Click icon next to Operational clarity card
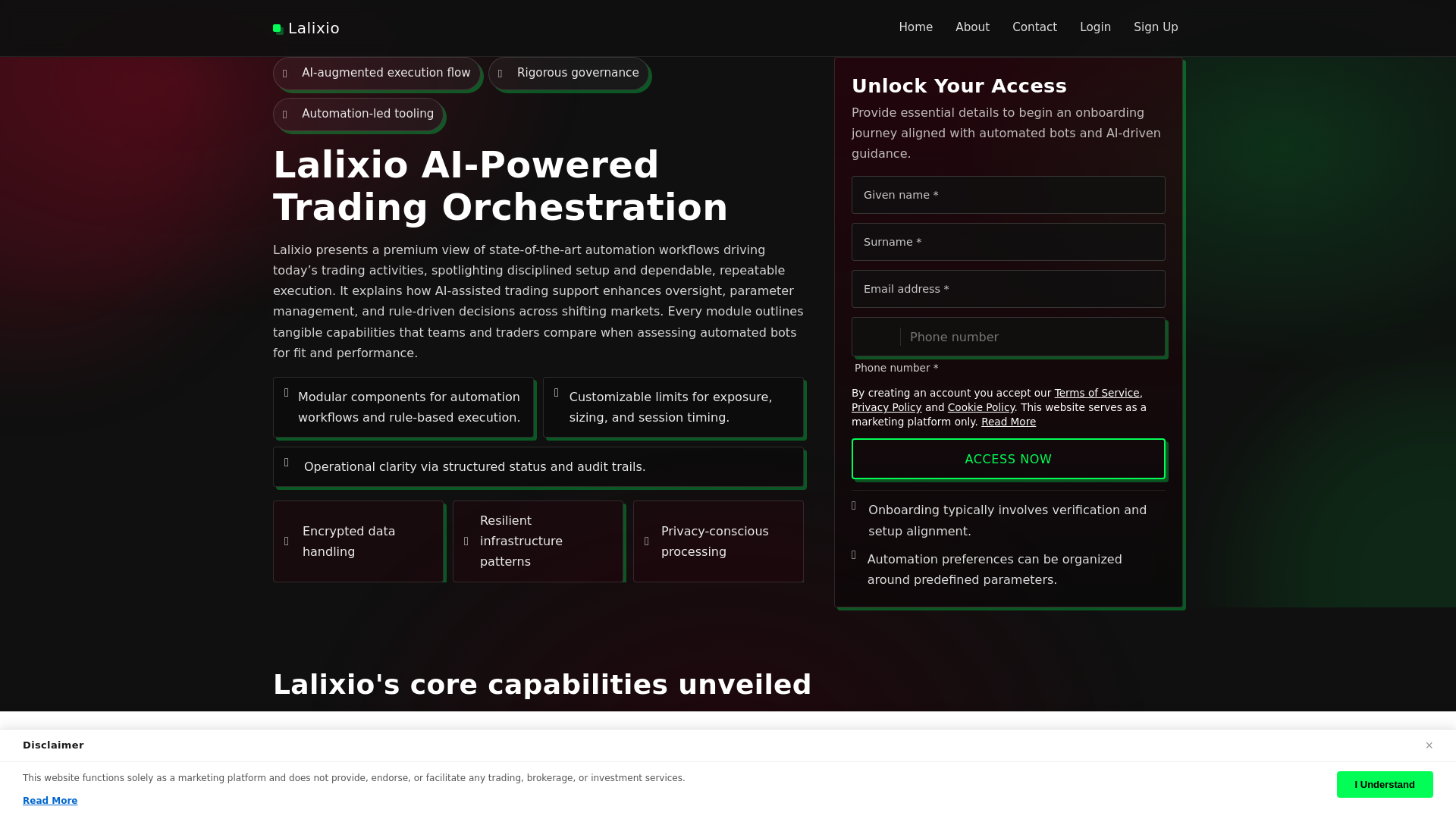 click(x=287, y=463)
